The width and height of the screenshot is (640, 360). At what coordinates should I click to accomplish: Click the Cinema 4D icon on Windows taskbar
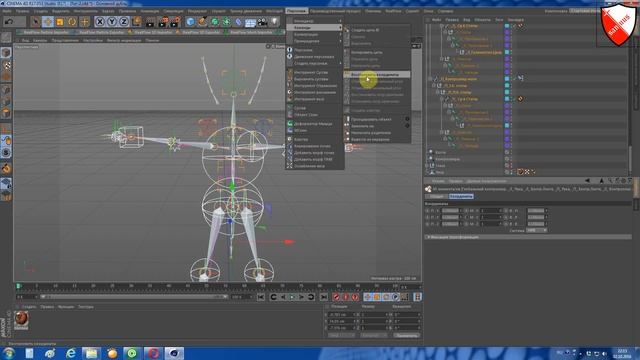(174, 353)
